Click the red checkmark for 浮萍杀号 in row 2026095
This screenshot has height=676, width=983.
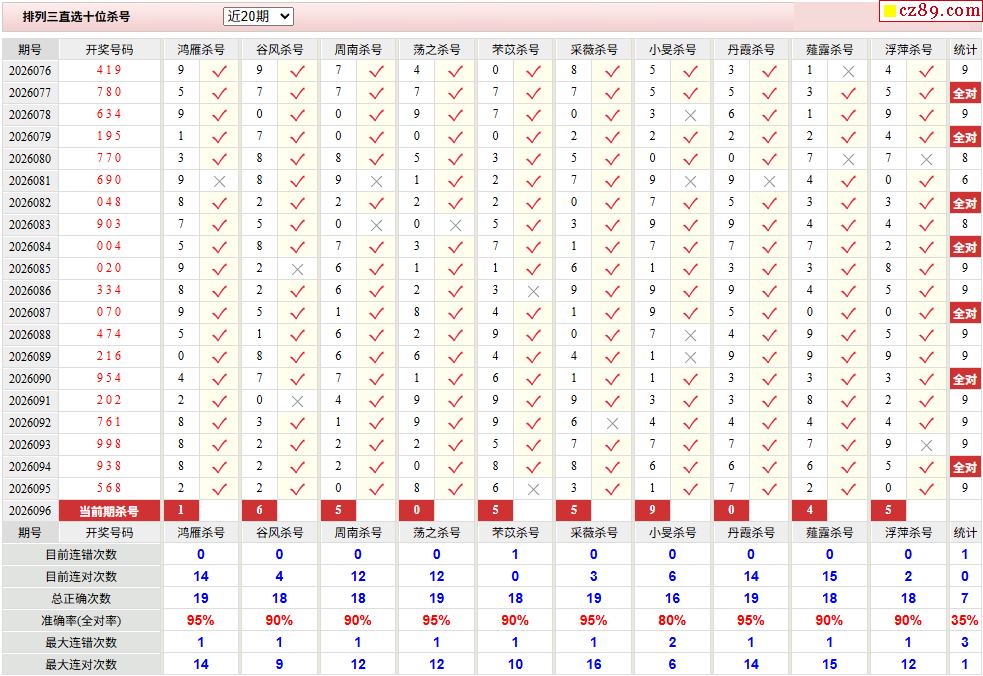(927, 489)
